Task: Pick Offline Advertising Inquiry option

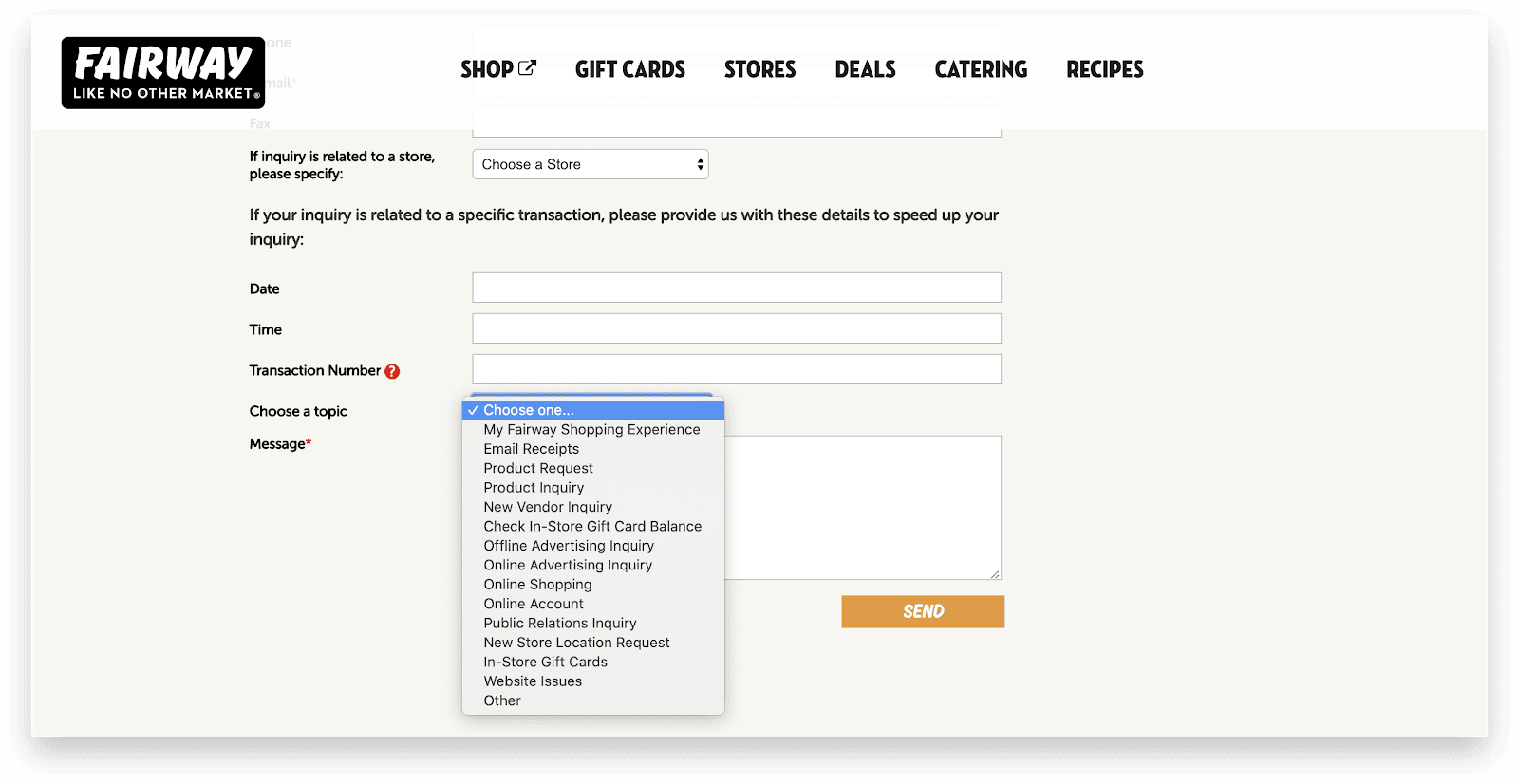Action: [x=593, y=546]
